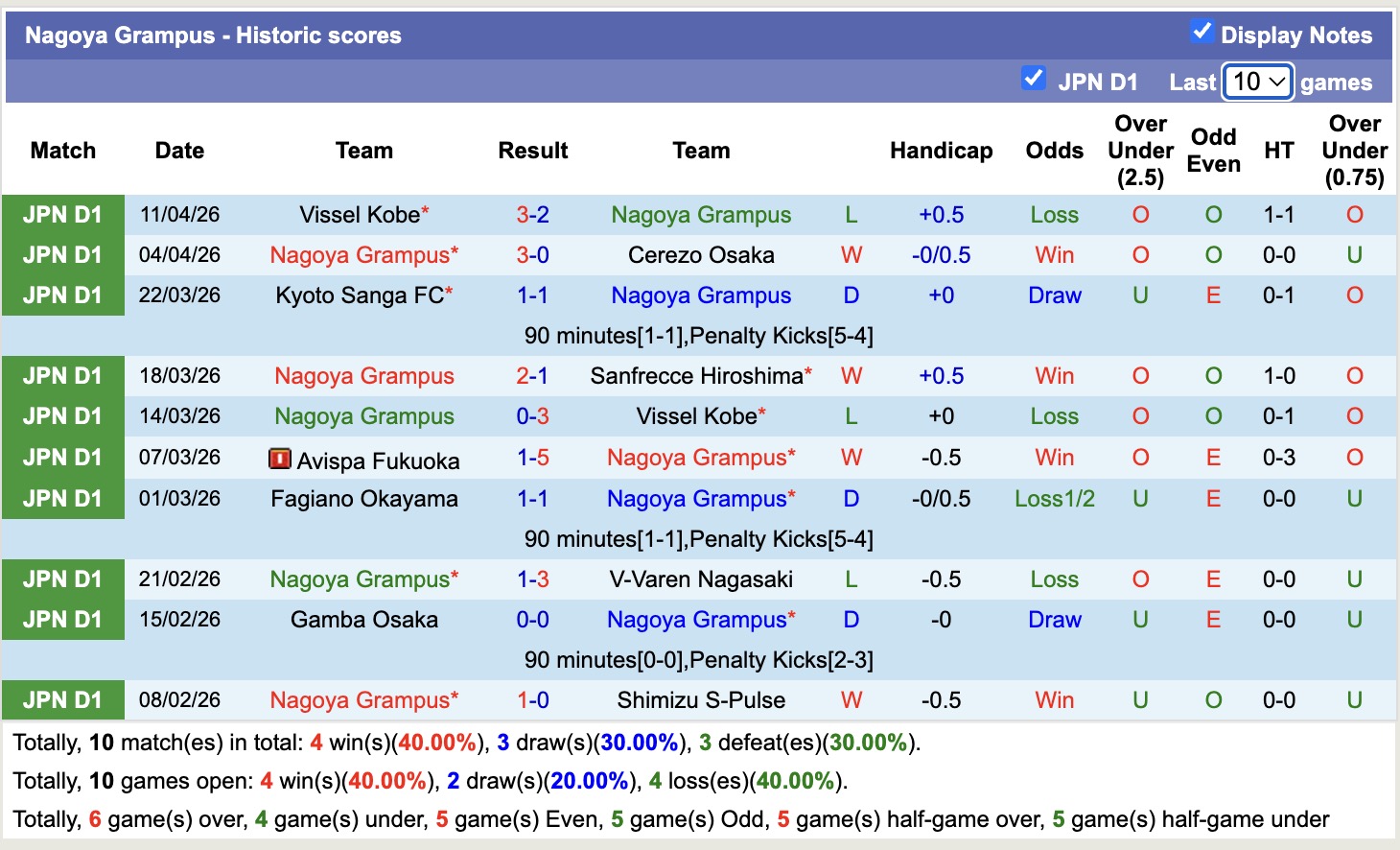Open the Cerezo Osaka team link
Screen dimensions: 1400x850
pos(701,255)
